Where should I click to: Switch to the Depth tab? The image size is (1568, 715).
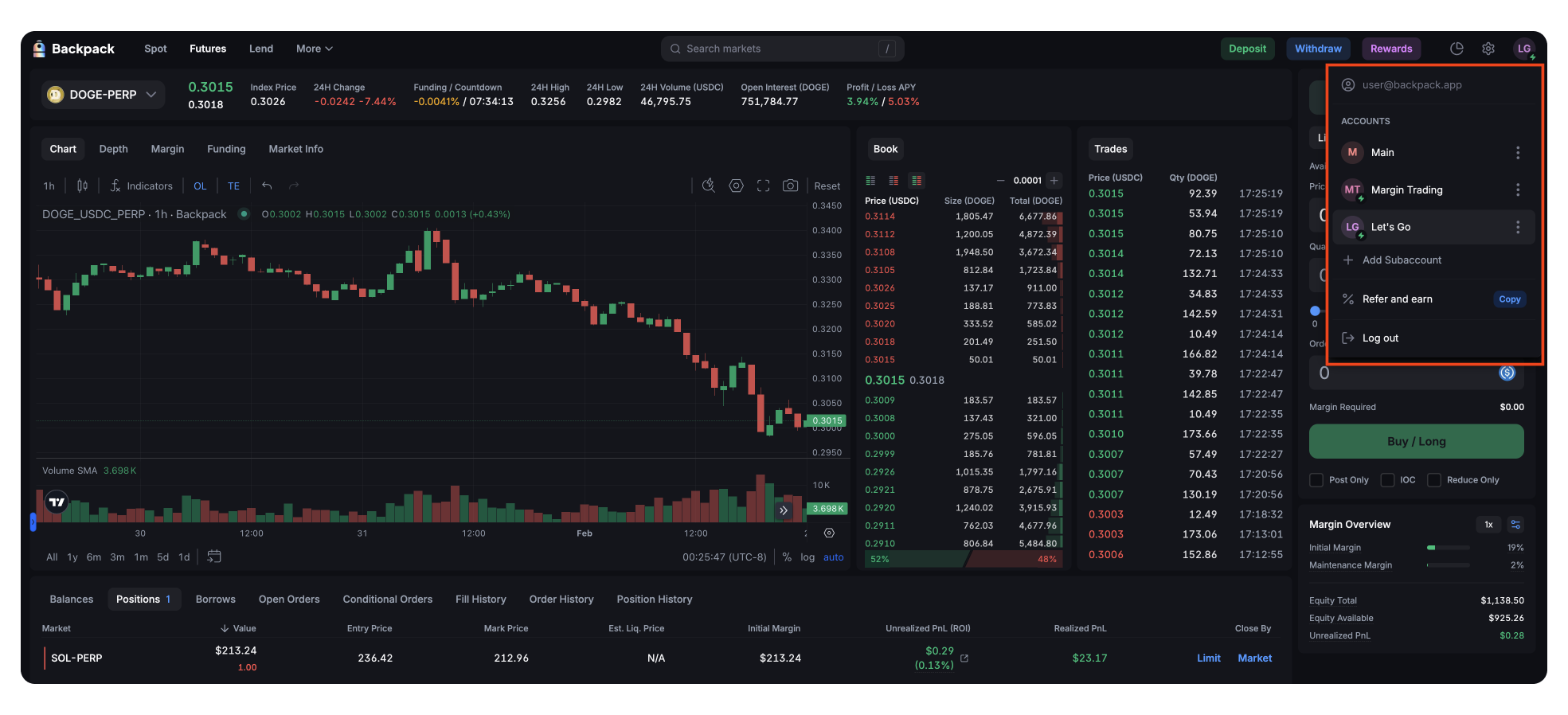coord(113,149)
